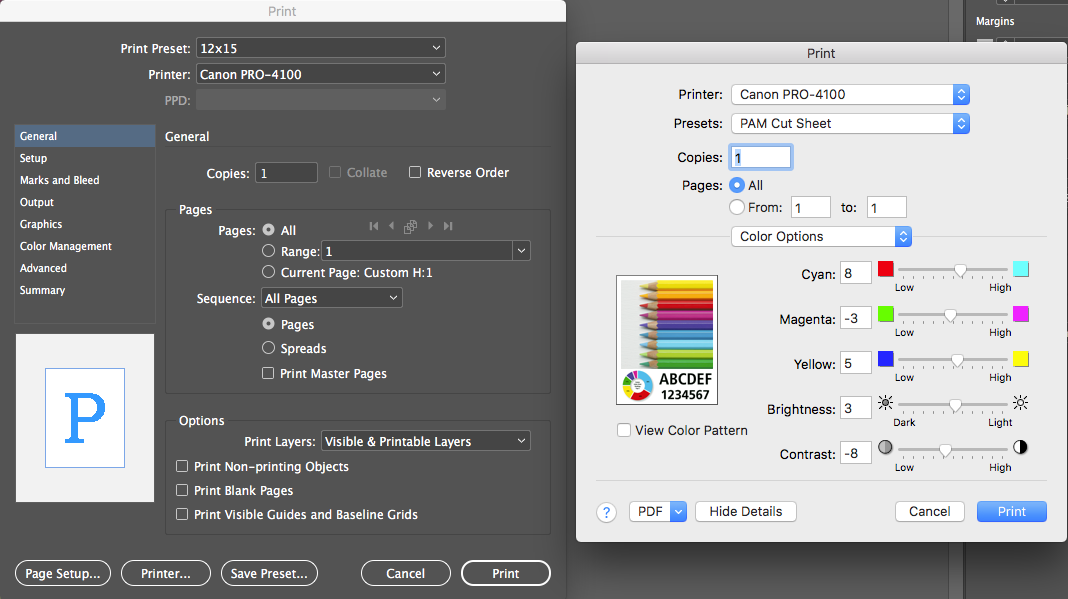Click the Cyan red color chip
This screenshot has height=599, width=1068.
pos(884,269)
